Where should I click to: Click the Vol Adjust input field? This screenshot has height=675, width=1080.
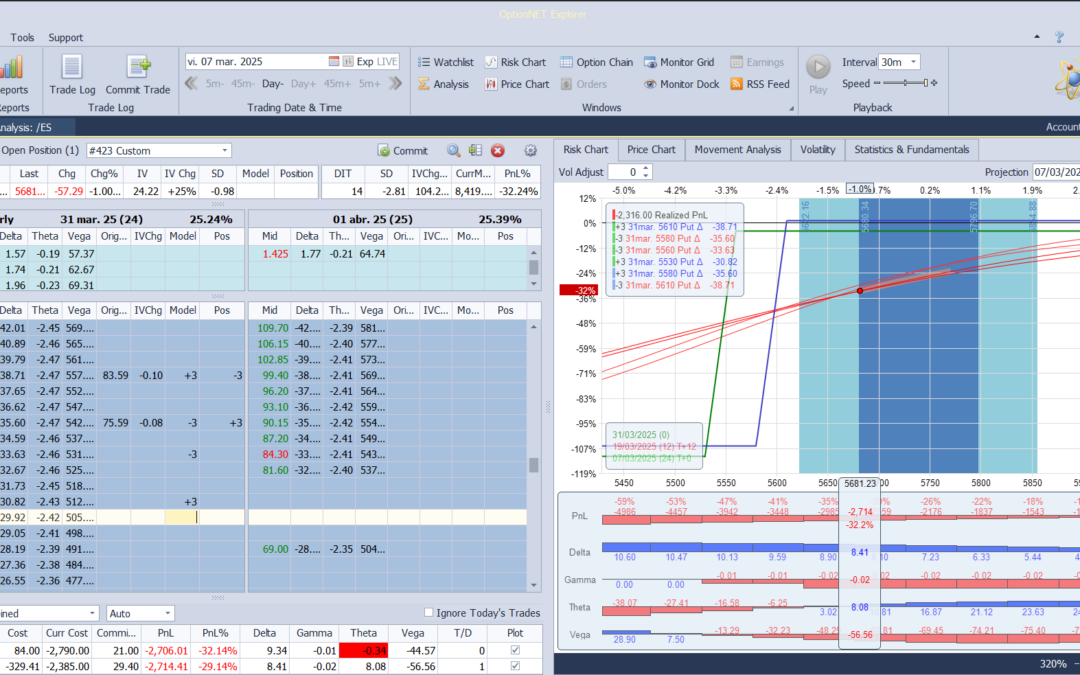625,172
